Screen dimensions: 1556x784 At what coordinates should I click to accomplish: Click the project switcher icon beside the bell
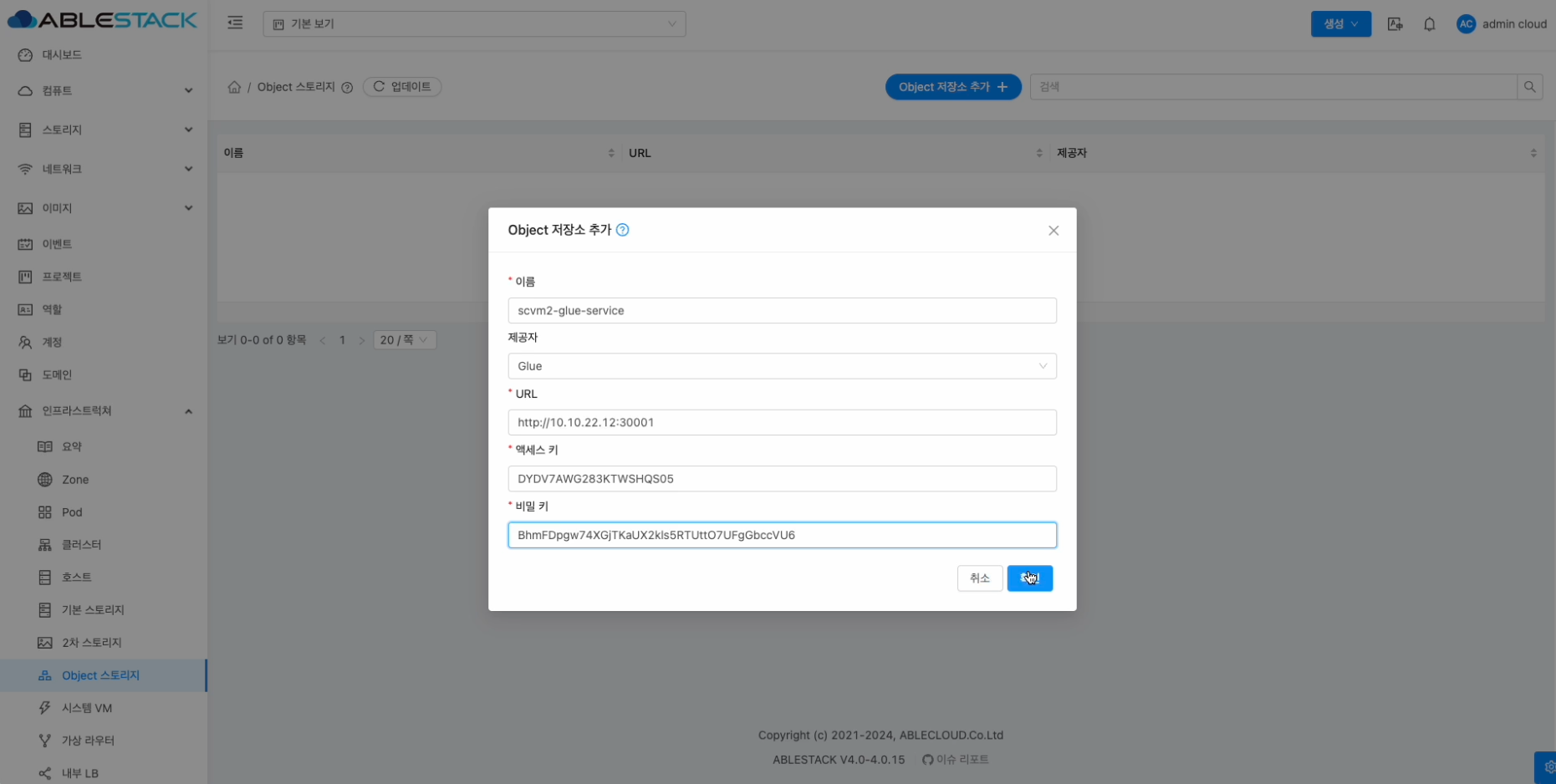pos(1395,24)
